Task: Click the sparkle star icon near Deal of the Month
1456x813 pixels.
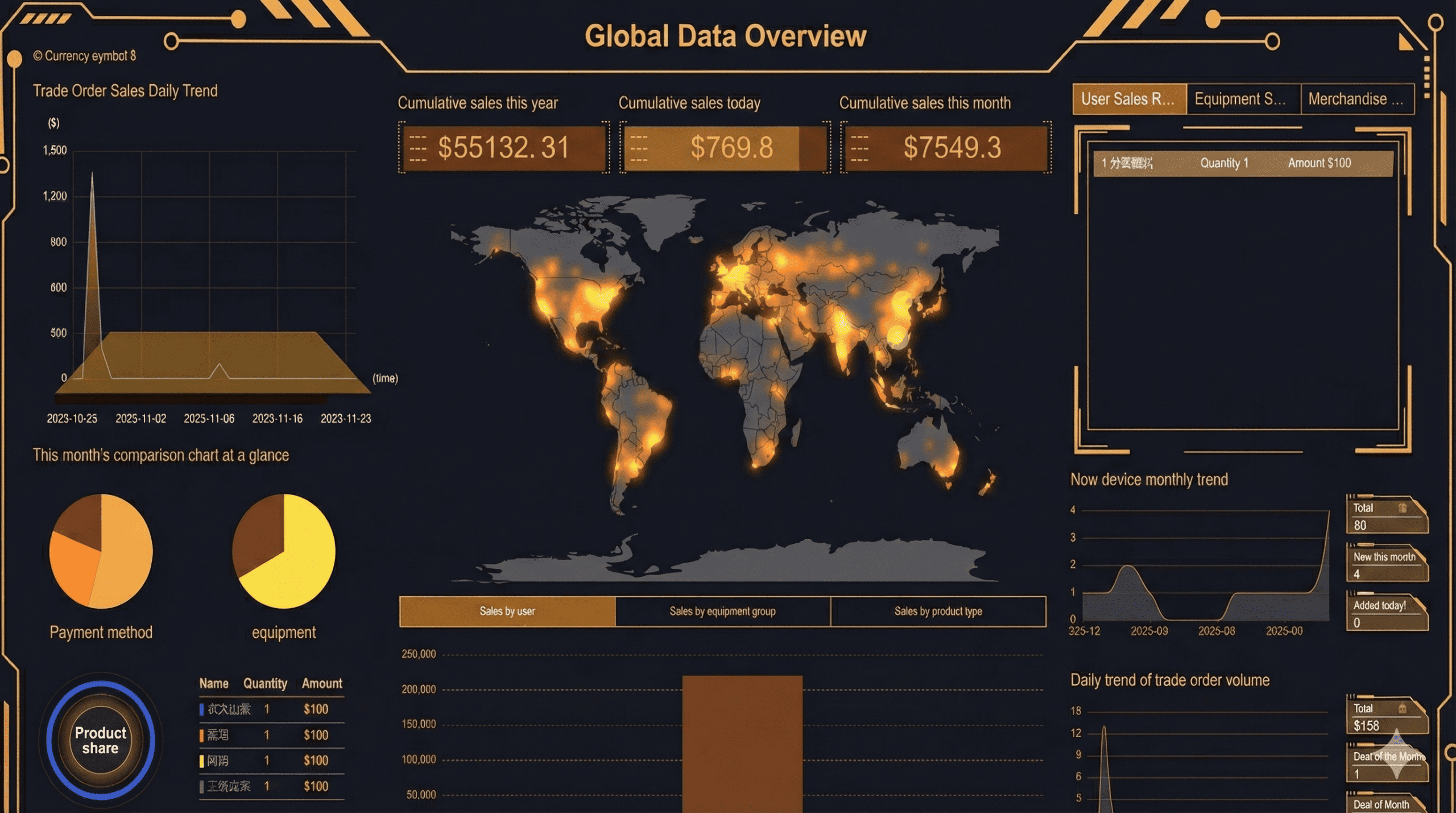Action: (x=1397, y=755)
